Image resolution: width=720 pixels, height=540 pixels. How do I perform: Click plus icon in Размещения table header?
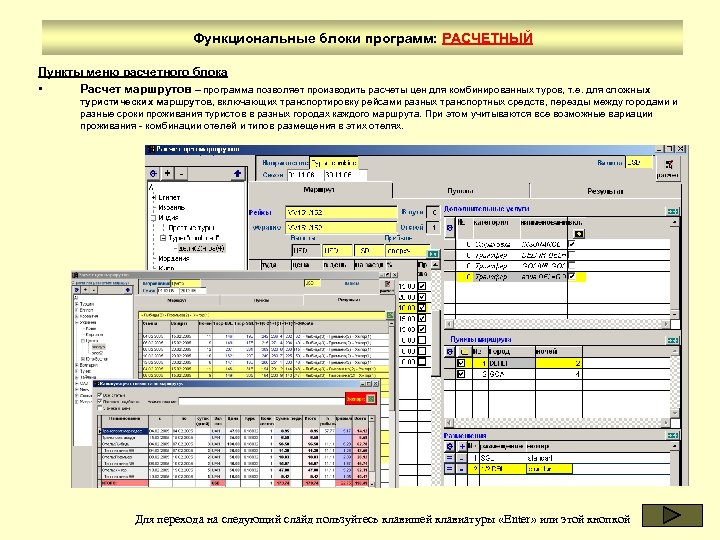[462, 446]
